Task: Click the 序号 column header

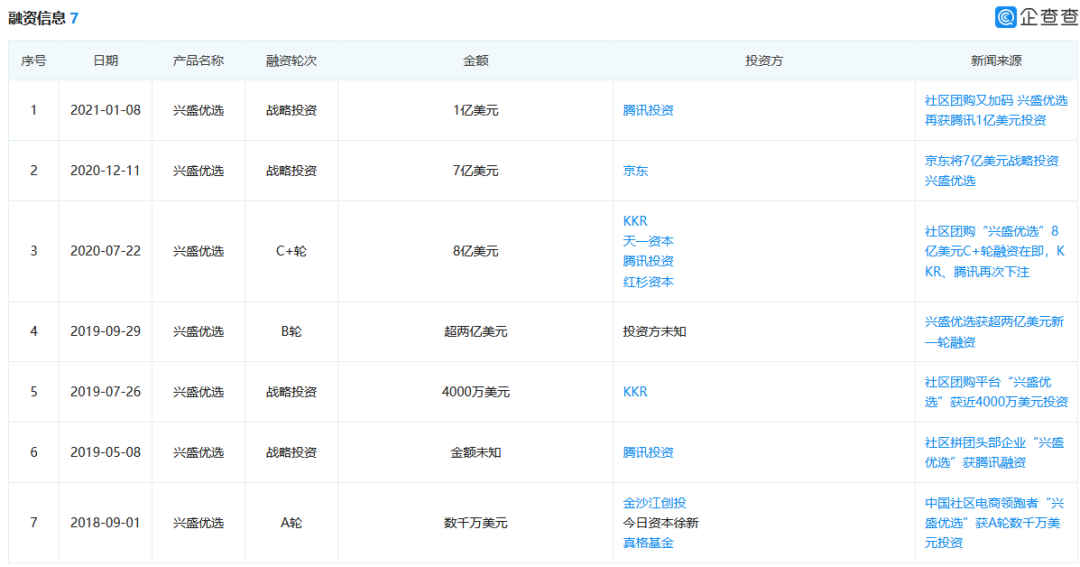Action: [34, 61]
